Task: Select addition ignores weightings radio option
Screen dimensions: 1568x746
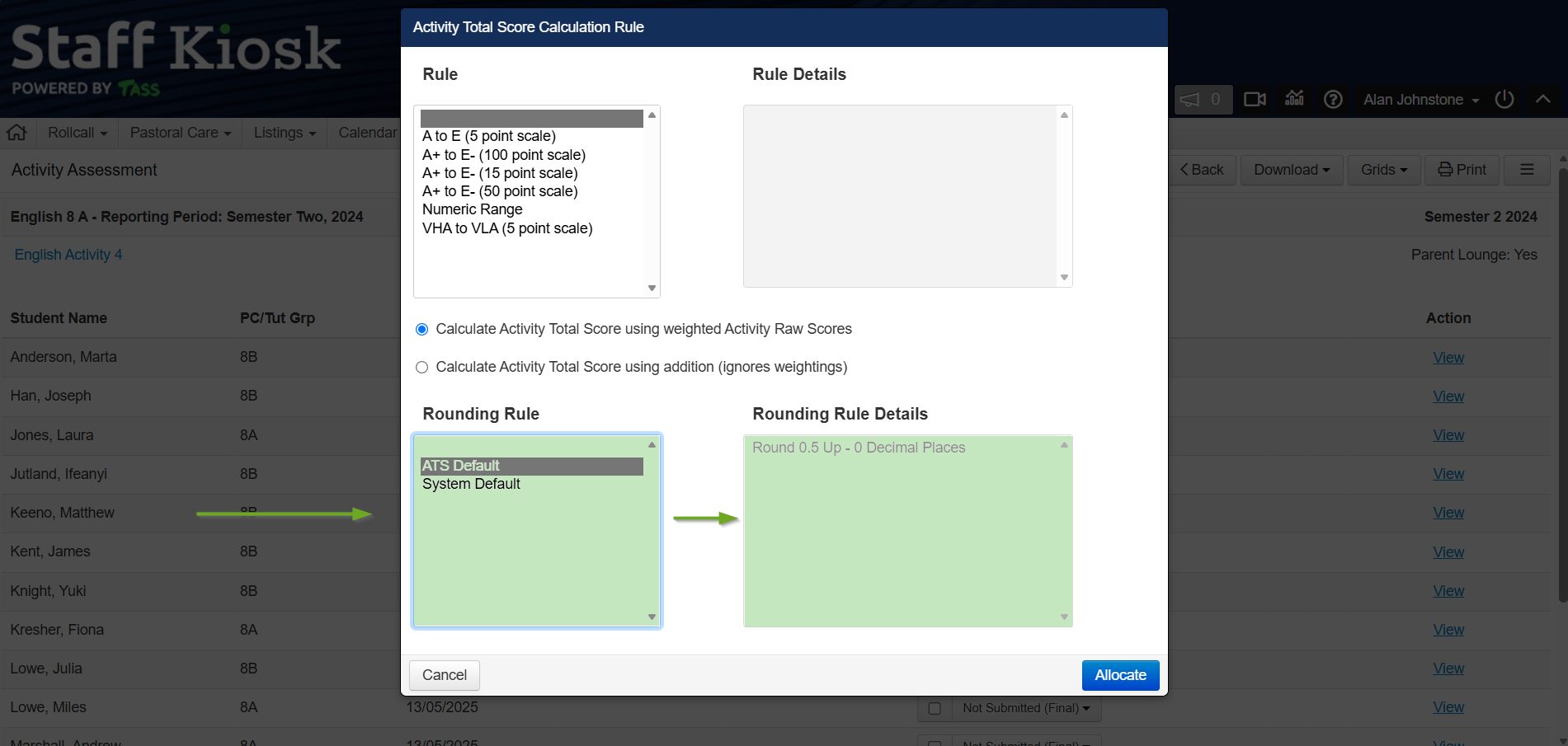Action: coord(421,368)
